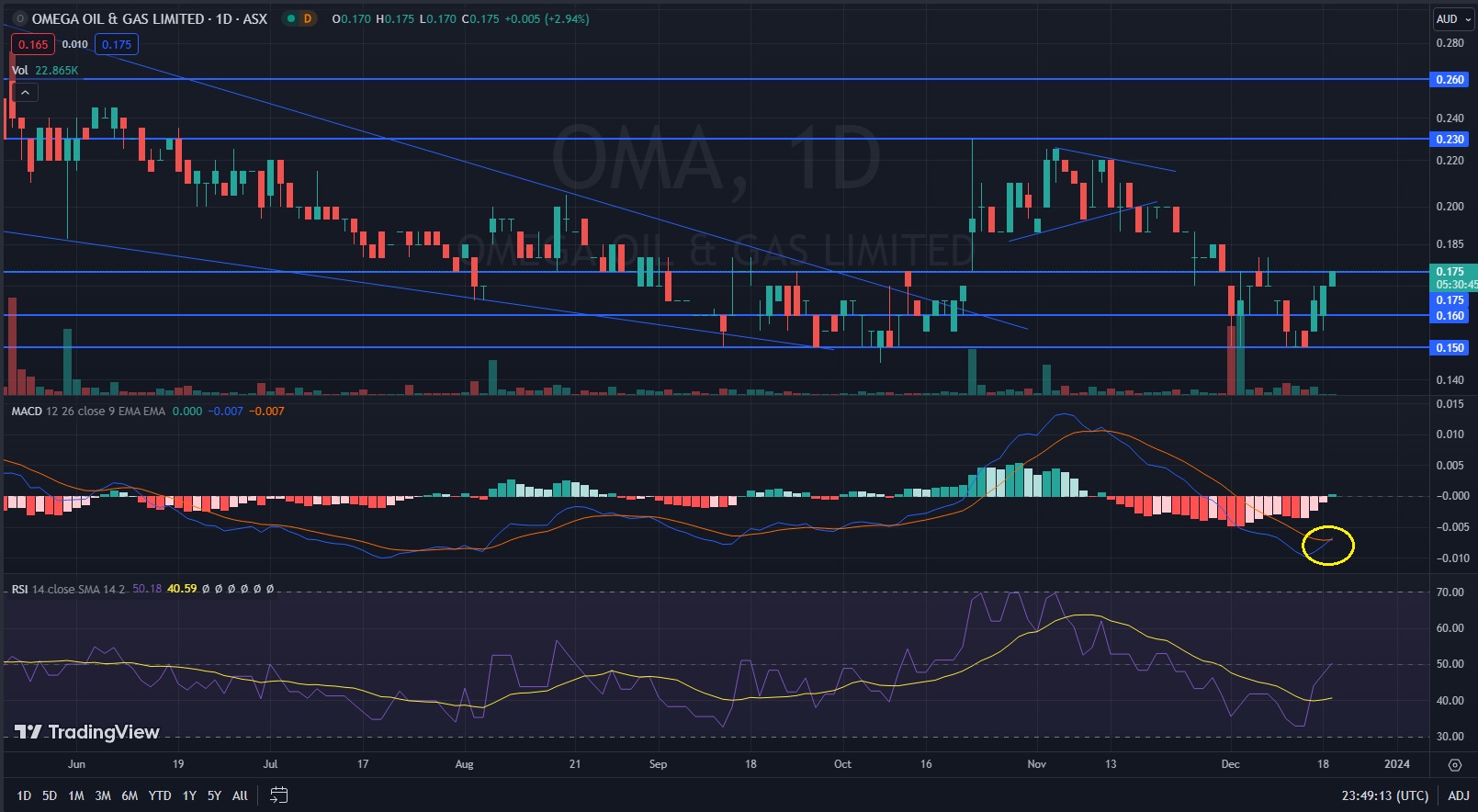Select the 1M time range
Screen dimensions: 1478x812
(76, 795)
